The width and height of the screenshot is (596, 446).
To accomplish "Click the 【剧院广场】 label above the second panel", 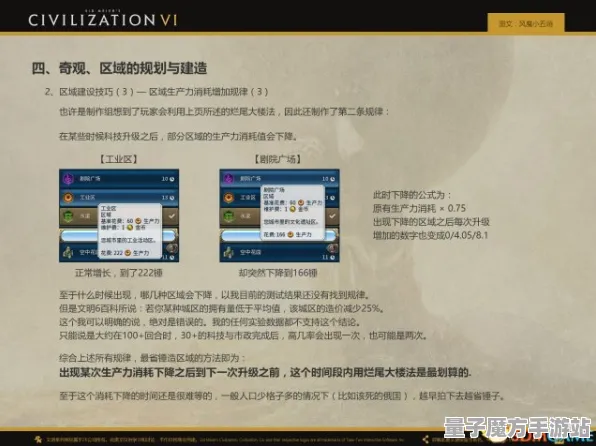I will pos(278,159).
